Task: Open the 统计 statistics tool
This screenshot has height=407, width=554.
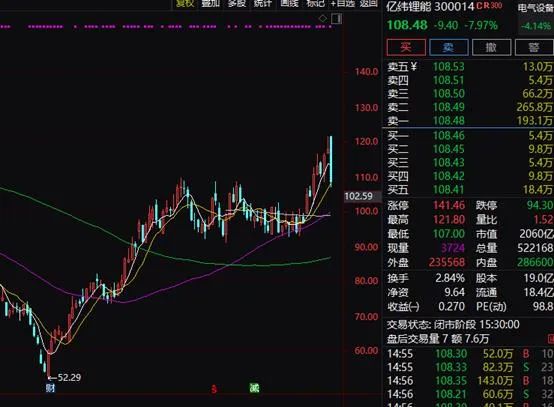Action: [263, 4]
